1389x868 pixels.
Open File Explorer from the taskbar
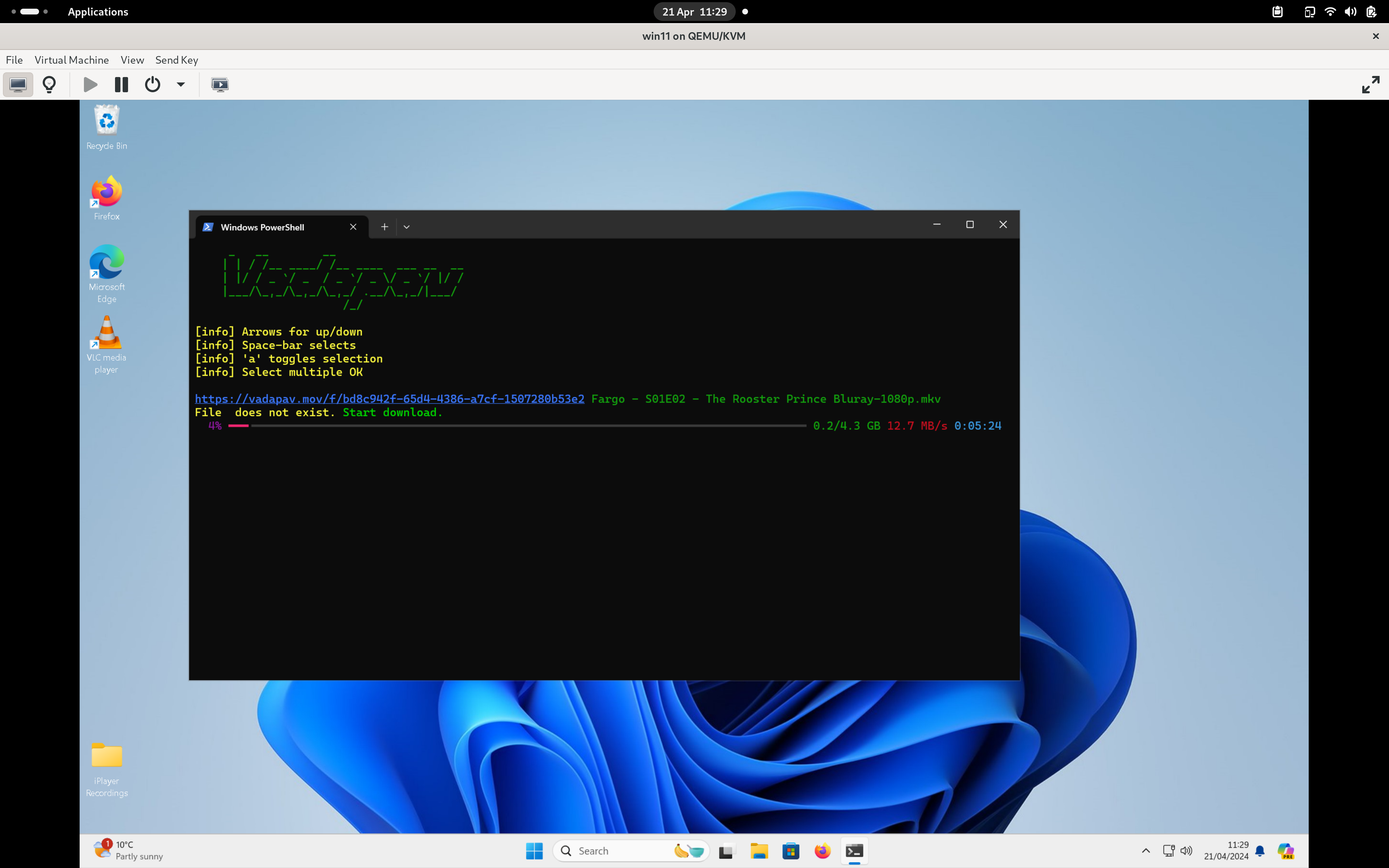[759, 851]
